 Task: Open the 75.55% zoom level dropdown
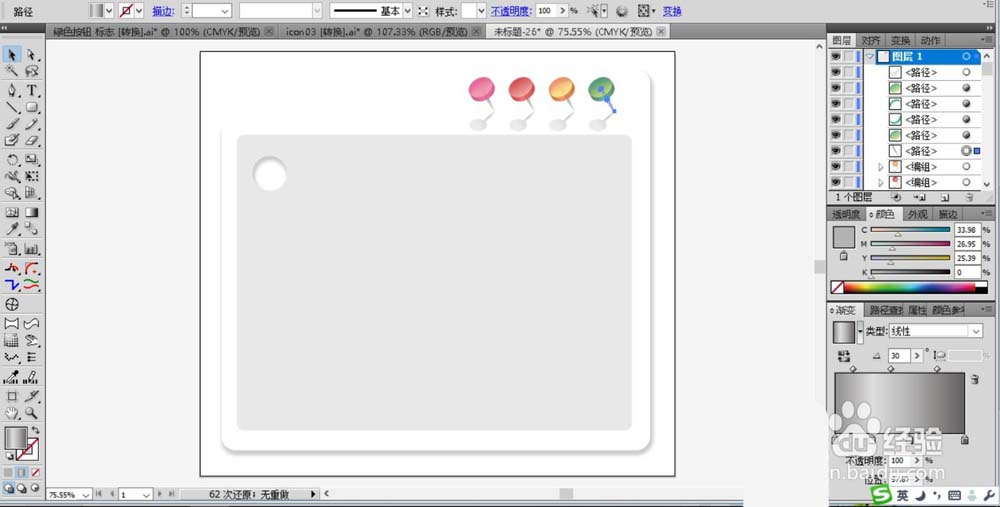(x=85, y=494)
